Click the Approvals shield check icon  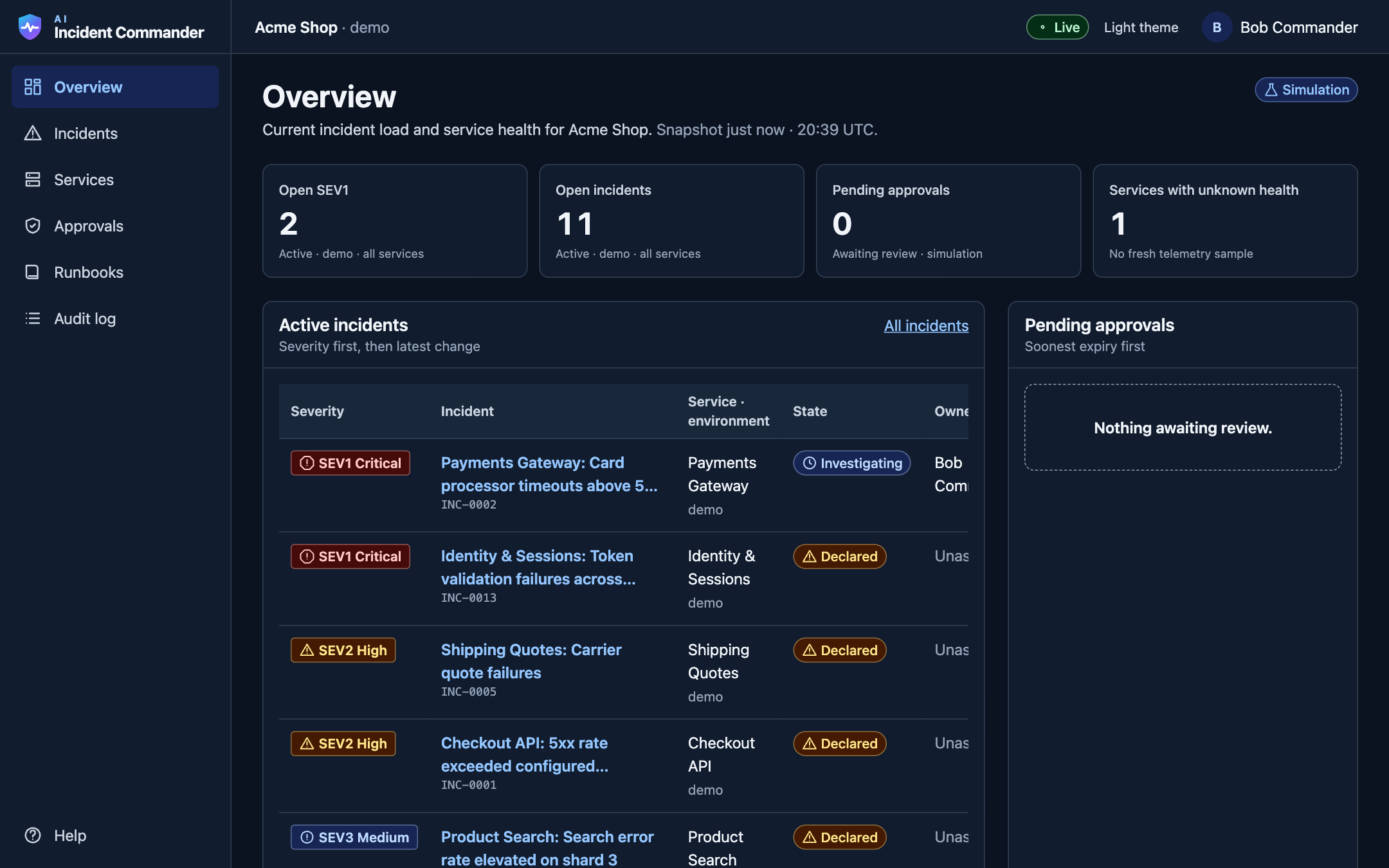click(33, 226)
